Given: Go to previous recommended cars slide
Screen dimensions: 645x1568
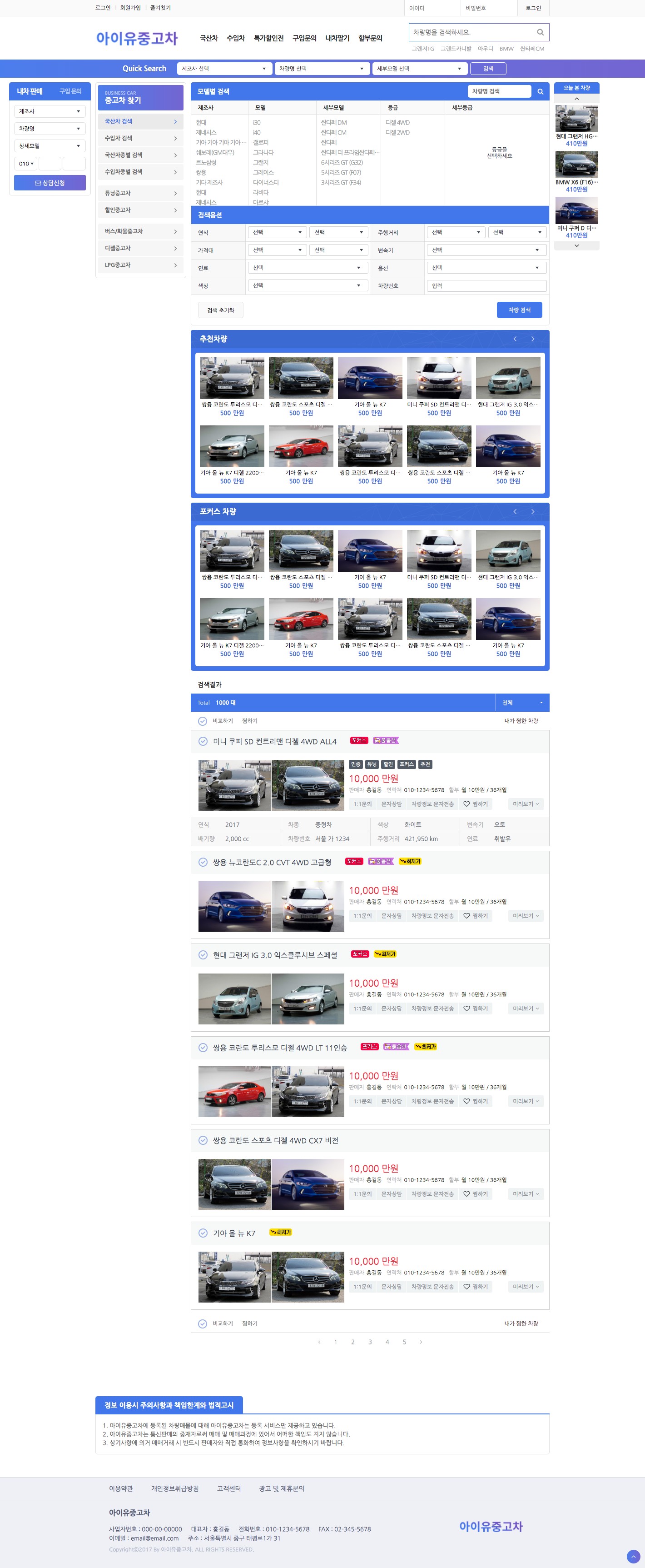Looking at the screenshot, I should click(515, 339).
